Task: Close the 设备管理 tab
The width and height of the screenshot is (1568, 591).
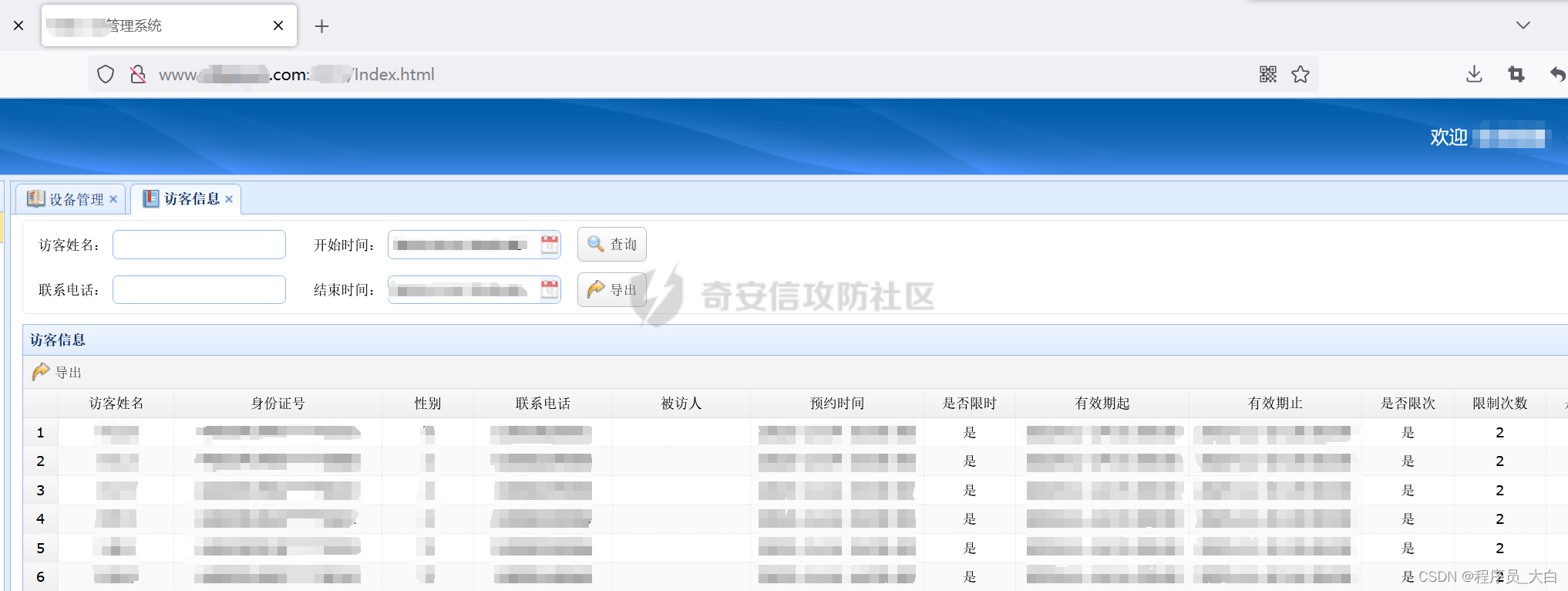Action: coord(113,199)
